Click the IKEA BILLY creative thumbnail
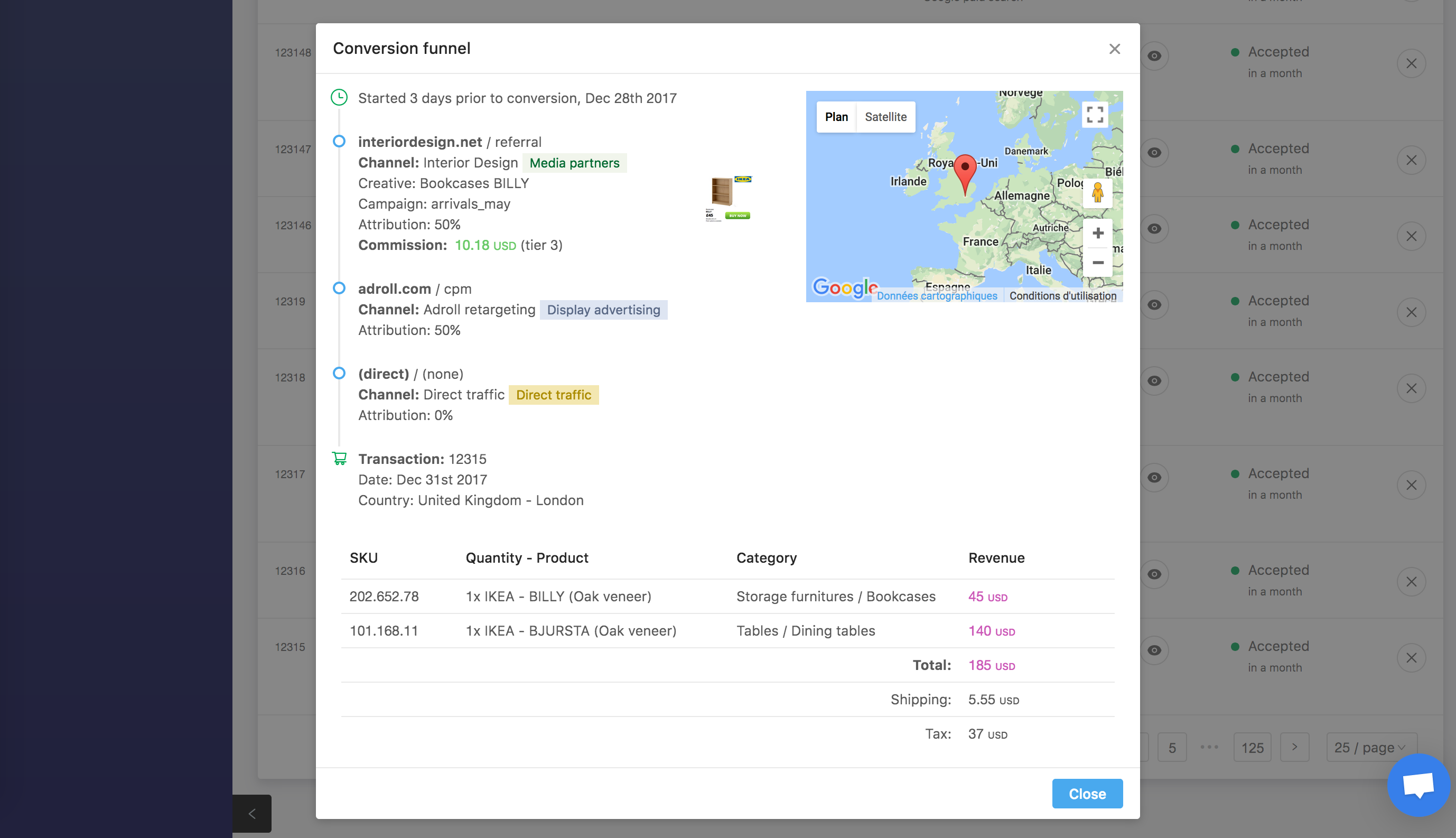The width and height of the screenshot is (1456, 838). (x=728, y=199)
